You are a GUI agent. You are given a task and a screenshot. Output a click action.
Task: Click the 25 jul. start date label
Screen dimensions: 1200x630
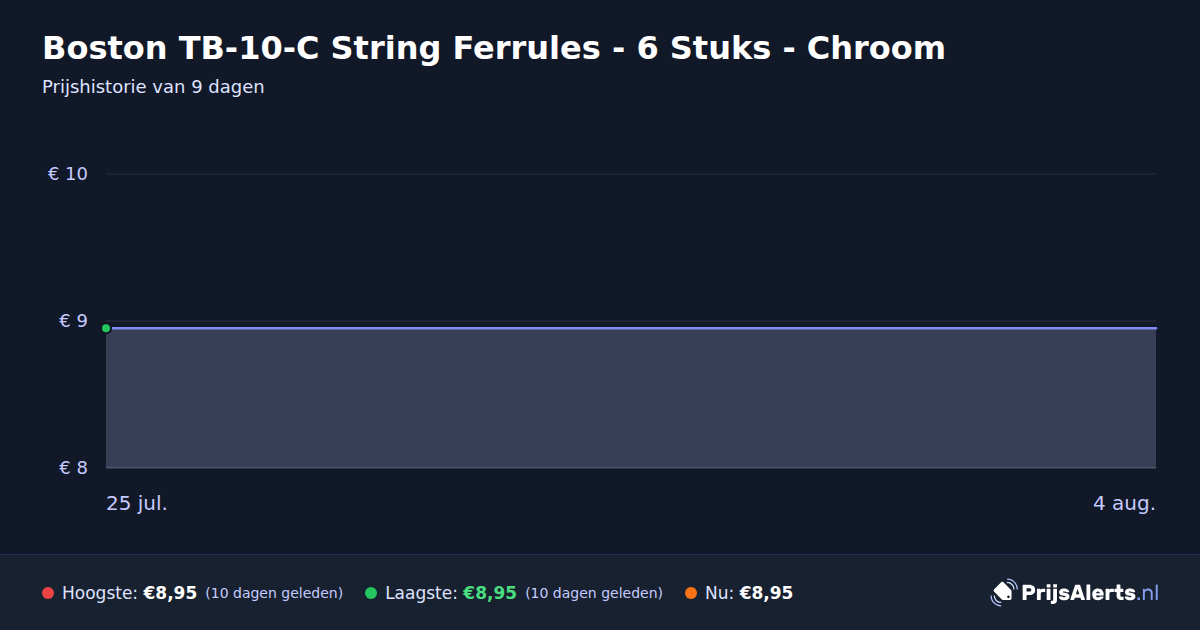tap(137, 503)
